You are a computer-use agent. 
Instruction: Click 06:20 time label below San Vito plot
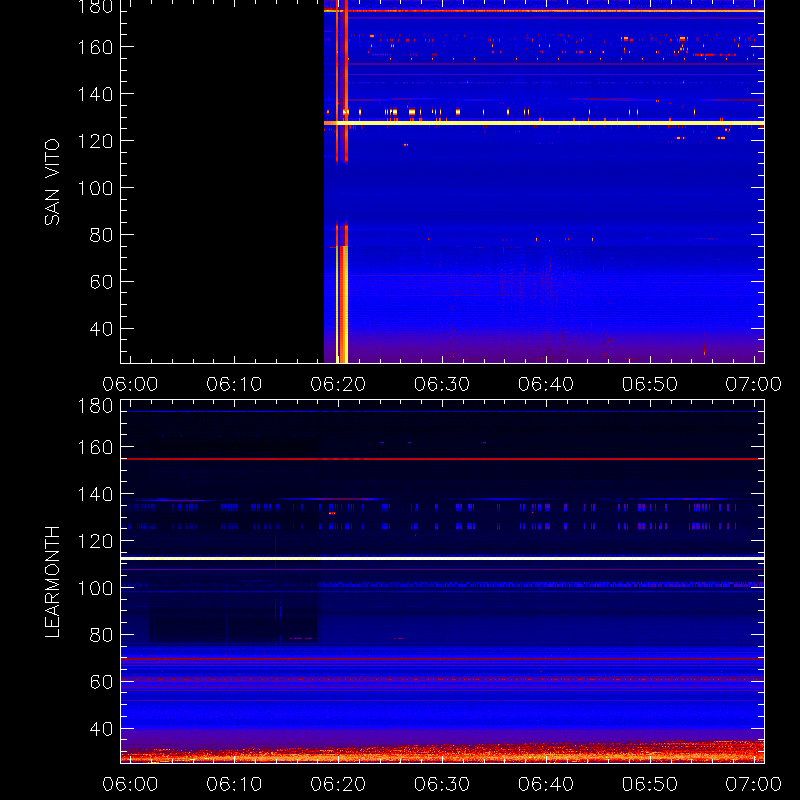point(338,384)
